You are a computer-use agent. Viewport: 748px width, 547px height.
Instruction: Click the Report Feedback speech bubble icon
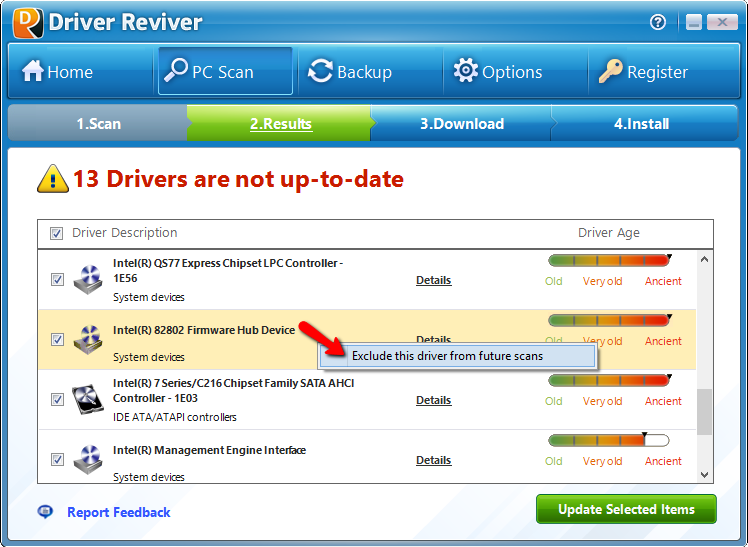[x=45, y=512]
